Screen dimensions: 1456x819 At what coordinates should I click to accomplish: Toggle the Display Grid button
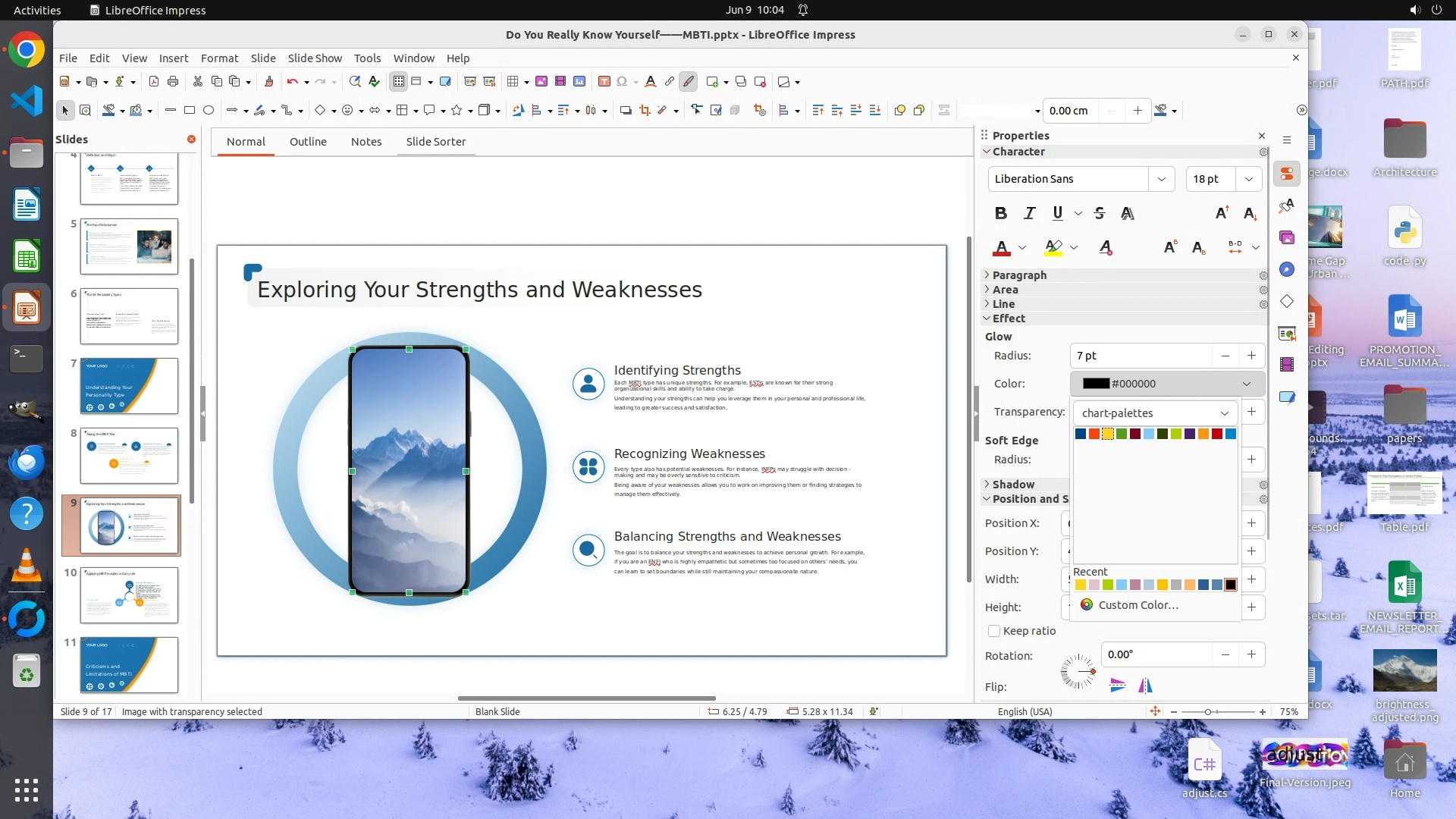(x=399, y=82)
